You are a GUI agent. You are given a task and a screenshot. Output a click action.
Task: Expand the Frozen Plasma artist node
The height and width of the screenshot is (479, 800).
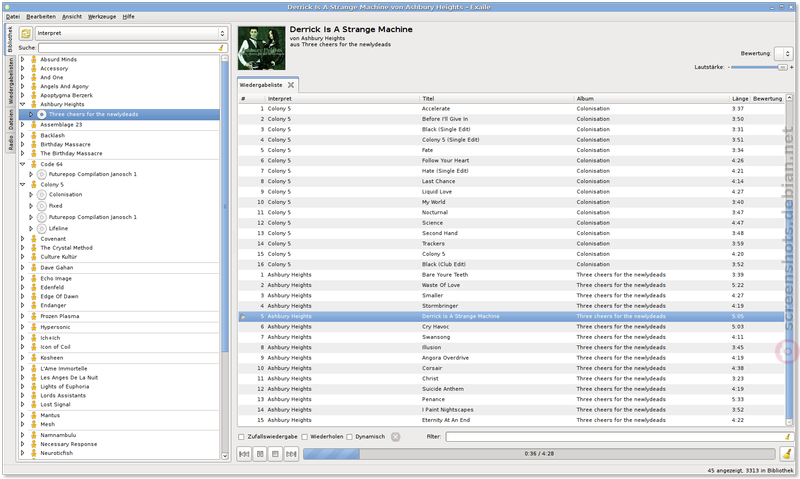point(22,316)
